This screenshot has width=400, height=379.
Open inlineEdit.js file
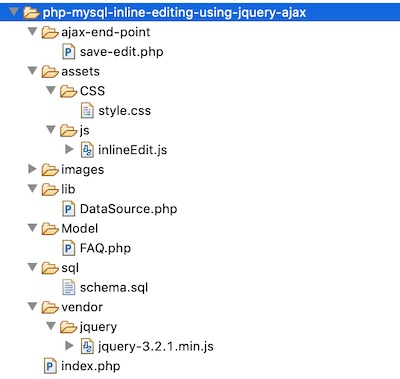click(x=132, y=150)
